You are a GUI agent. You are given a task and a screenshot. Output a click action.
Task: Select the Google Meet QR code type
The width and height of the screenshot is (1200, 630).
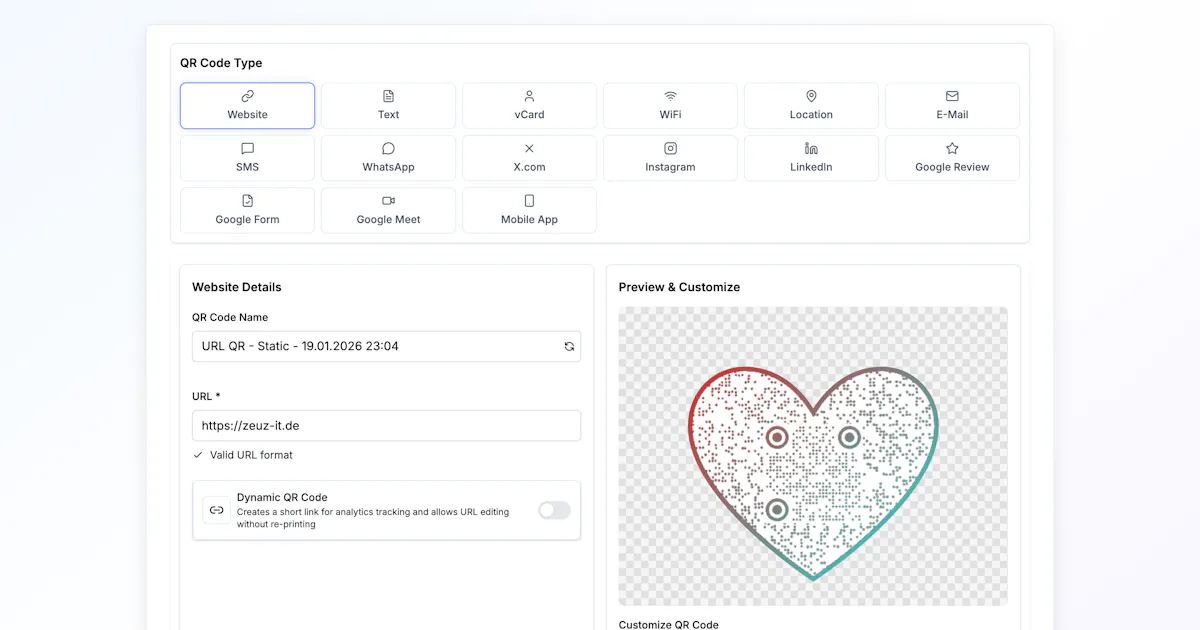point(388,210)
